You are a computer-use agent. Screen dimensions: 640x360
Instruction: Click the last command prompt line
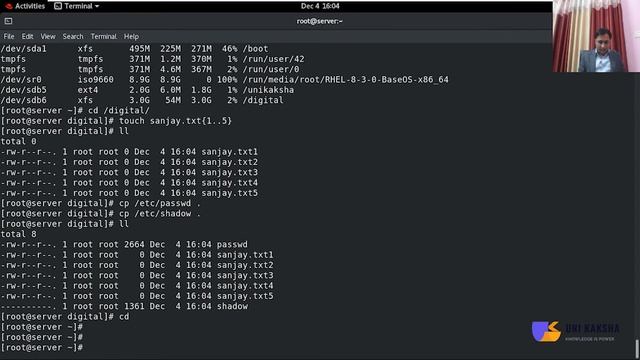(42, 348)
